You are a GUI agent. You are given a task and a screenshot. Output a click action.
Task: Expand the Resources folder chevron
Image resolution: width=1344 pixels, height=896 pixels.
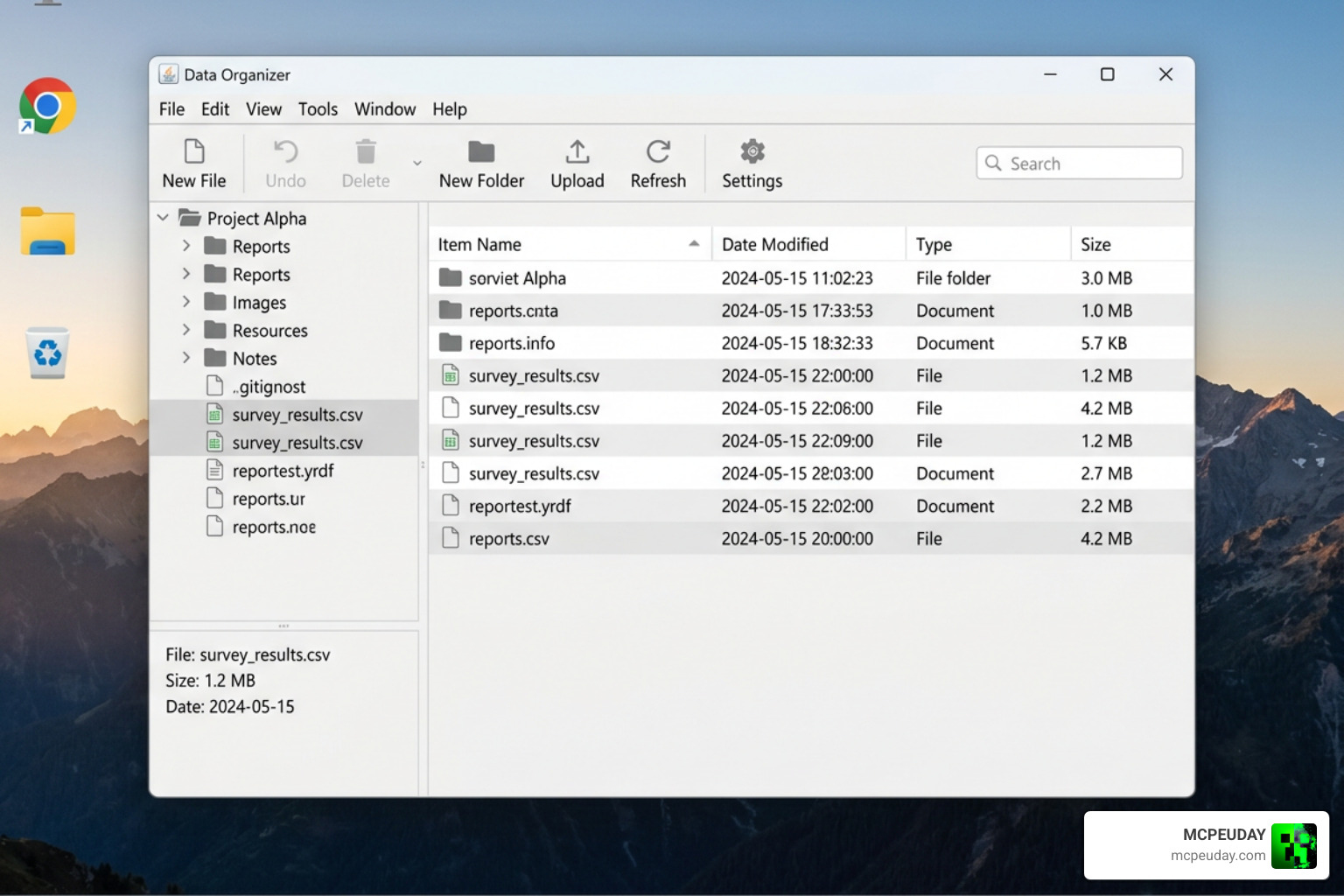point(186,330)
